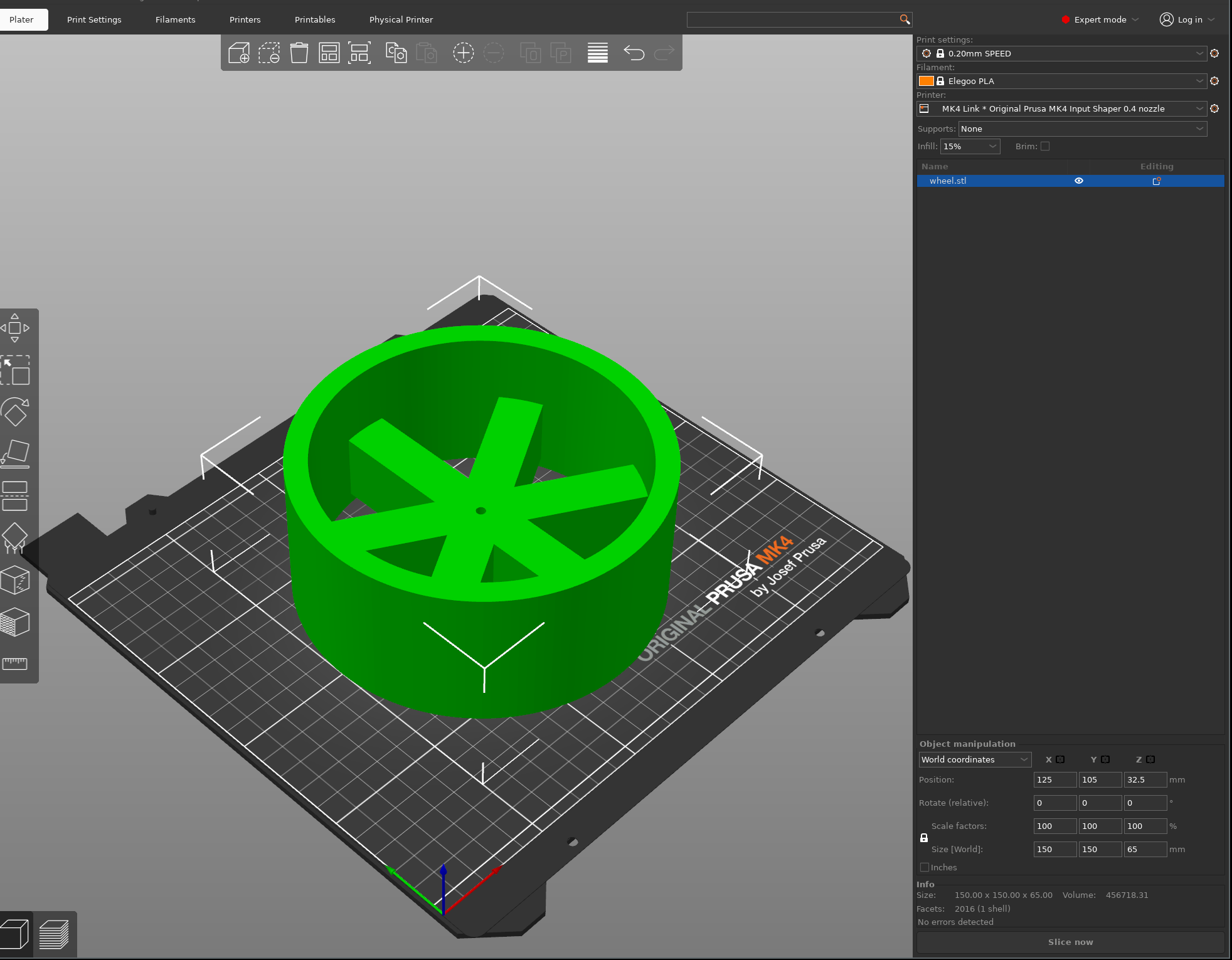Screen dimensions: 1232x960
Task: Switch to the Print Settings tab
Action: (94, 19)
